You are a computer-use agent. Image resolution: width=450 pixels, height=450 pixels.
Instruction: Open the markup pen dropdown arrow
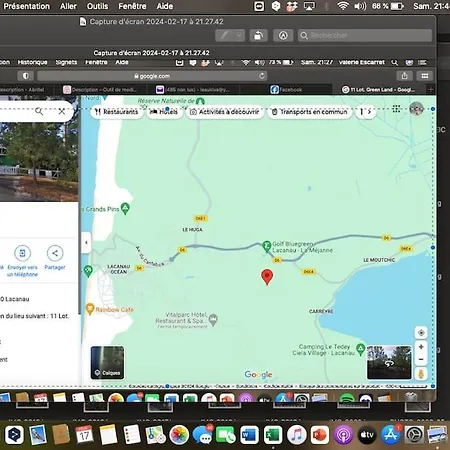coord(239,35)
